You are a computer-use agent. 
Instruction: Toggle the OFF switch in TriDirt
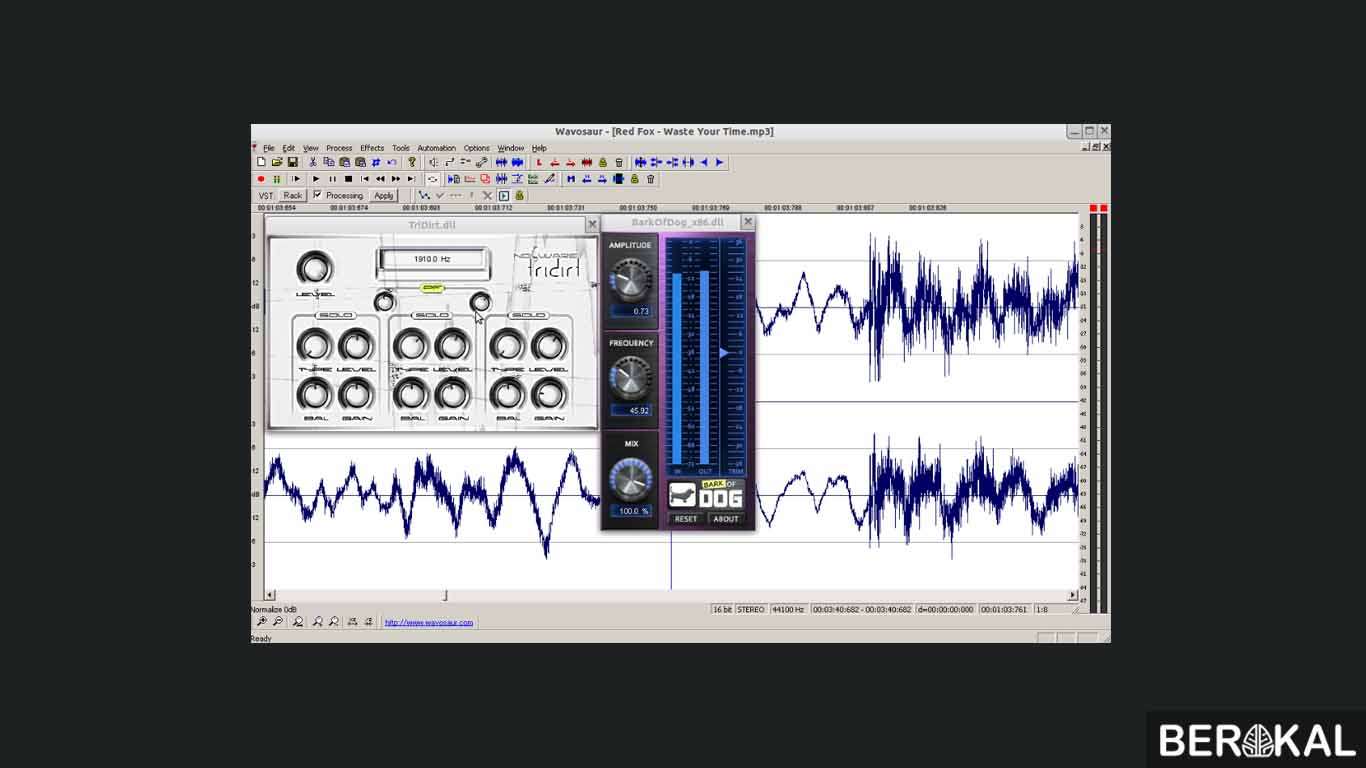[433, 288]
